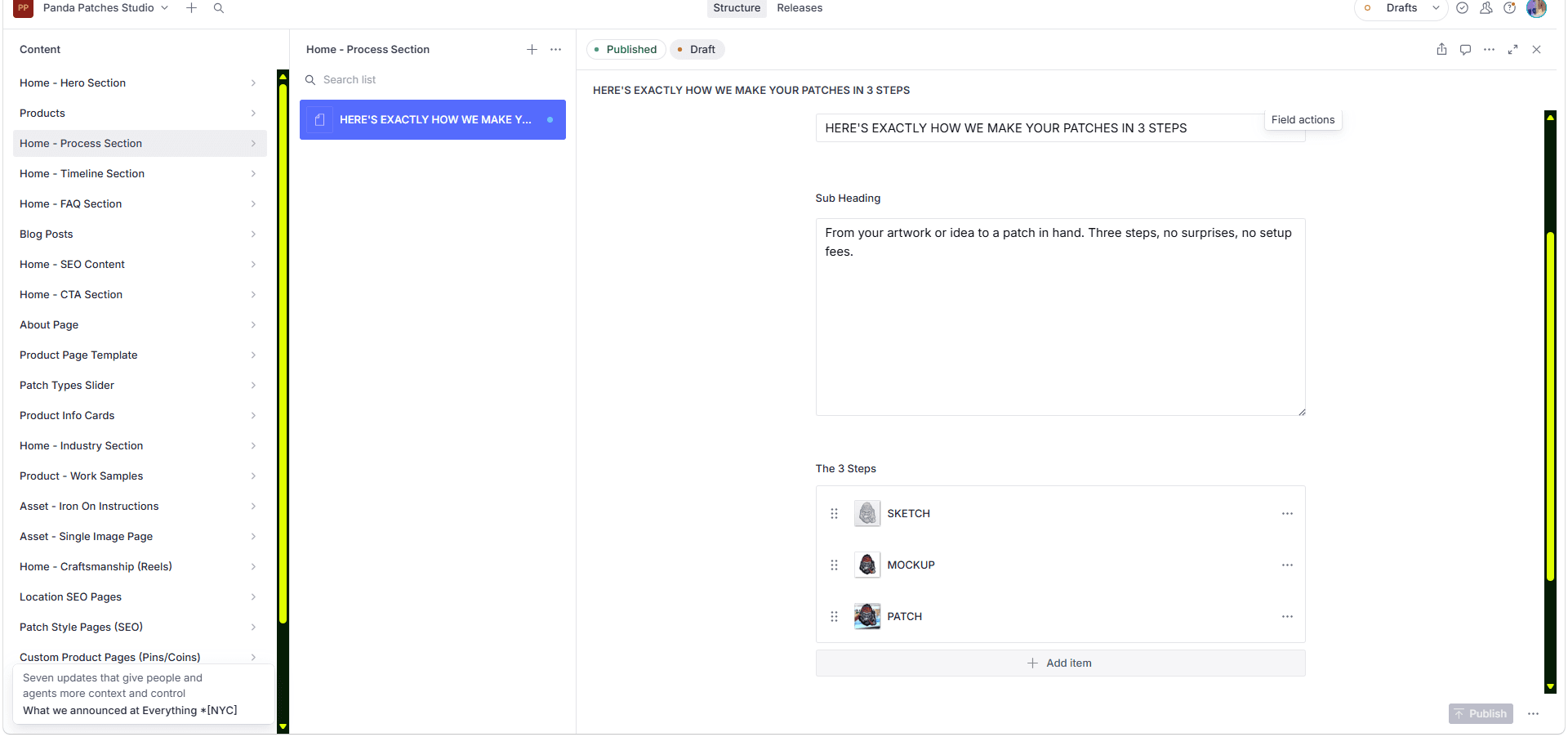Select the HERE'S EXACTLY HOW WE MAKE document
Viewport: 1568px width, 737px height.
(x=433, y=119)
